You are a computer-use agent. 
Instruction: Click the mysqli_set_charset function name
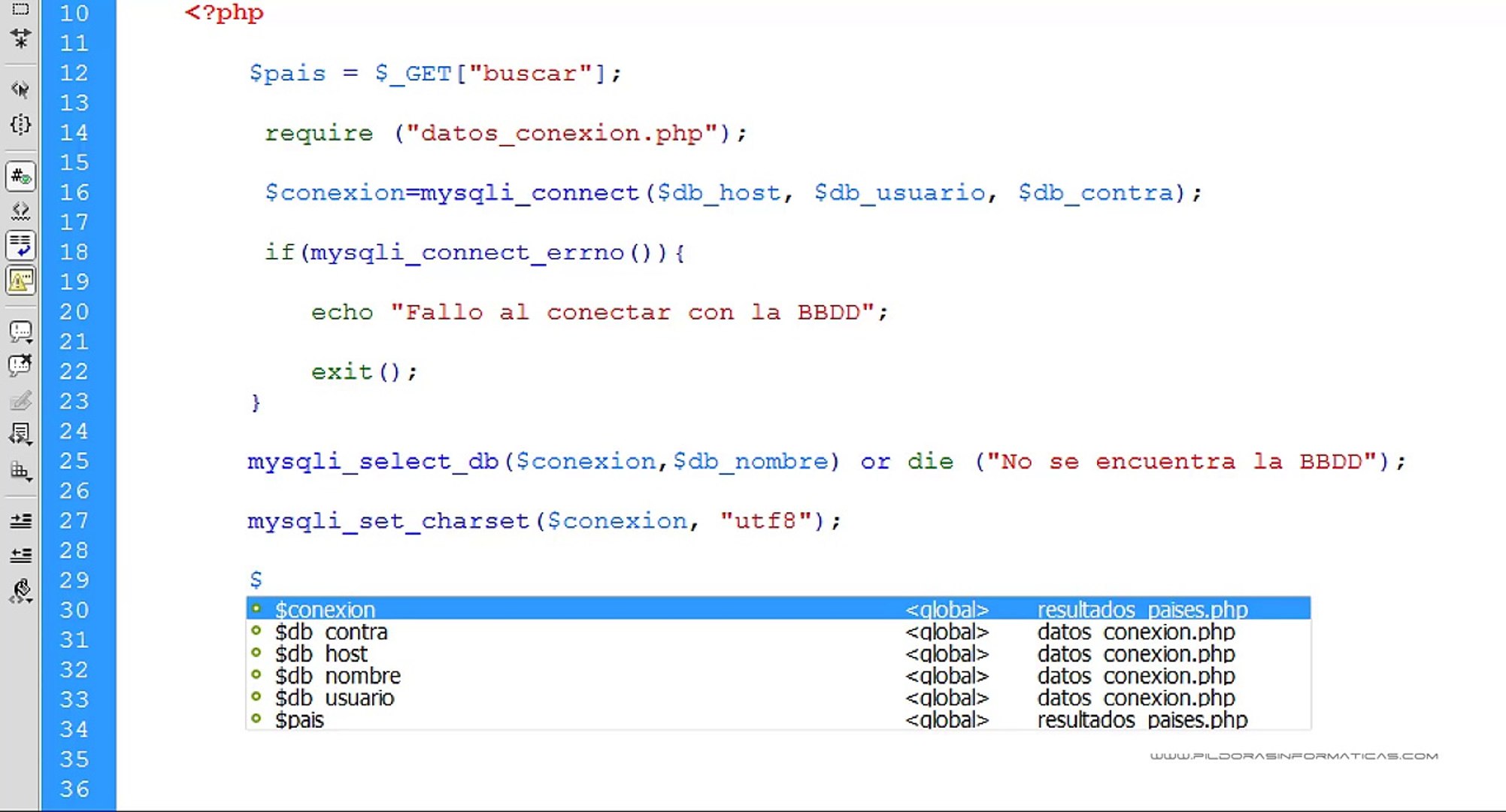(389, 520)
